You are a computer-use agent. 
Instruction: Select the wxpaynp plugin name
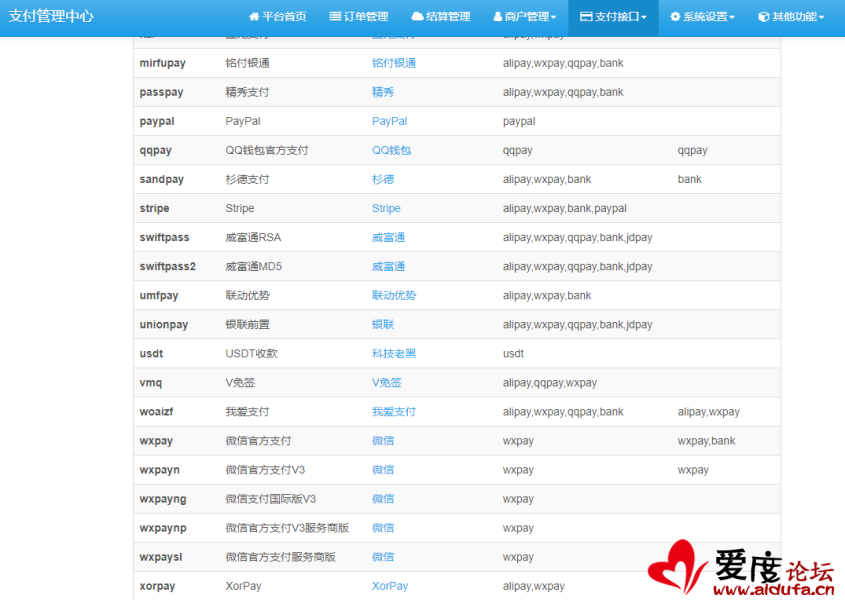pyautogui.click(x=163, y=529)
